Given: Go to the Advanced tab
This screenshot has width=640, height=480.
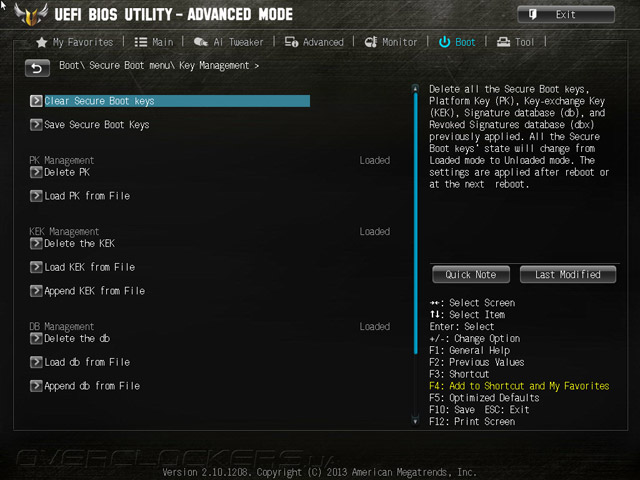Looking at the screenshot, I should pos(314,42).
